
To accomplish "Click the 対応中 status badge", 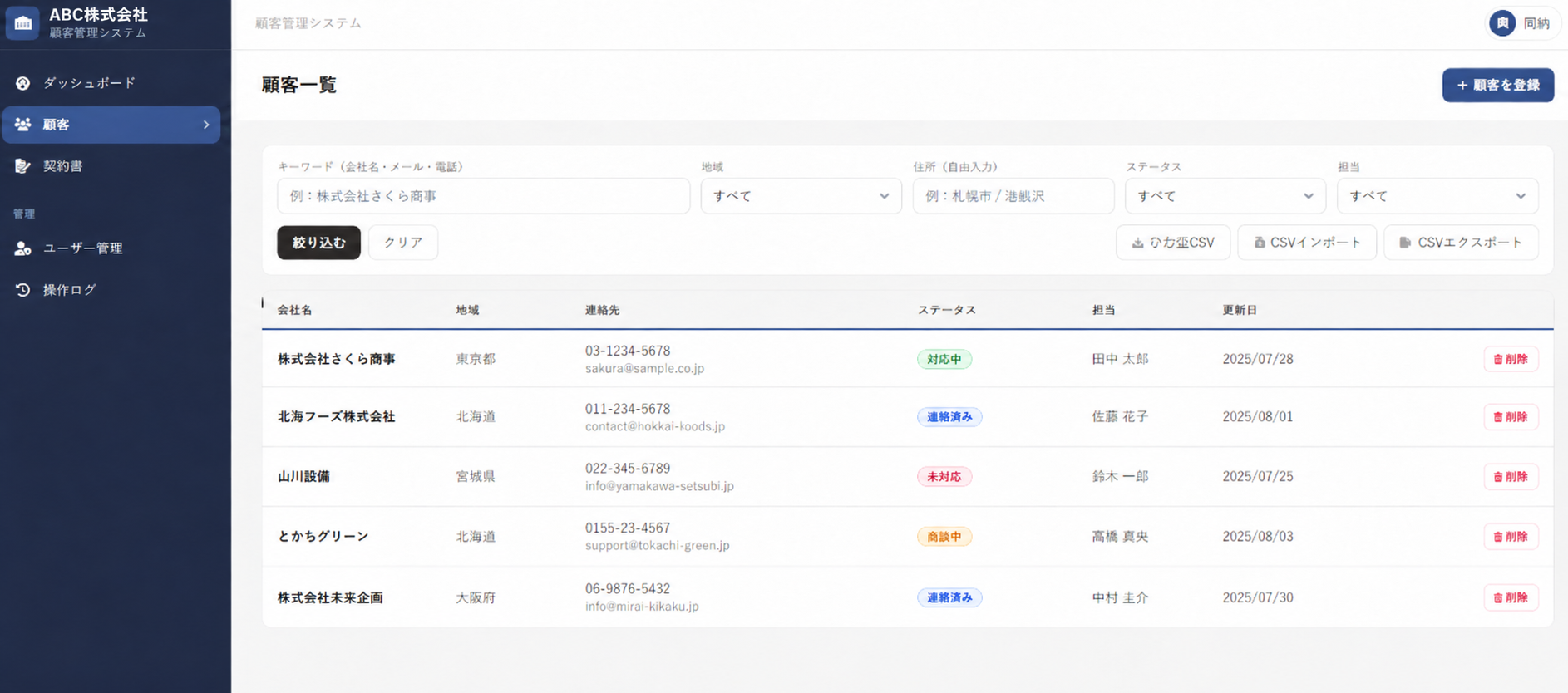I will coord(944,359).
